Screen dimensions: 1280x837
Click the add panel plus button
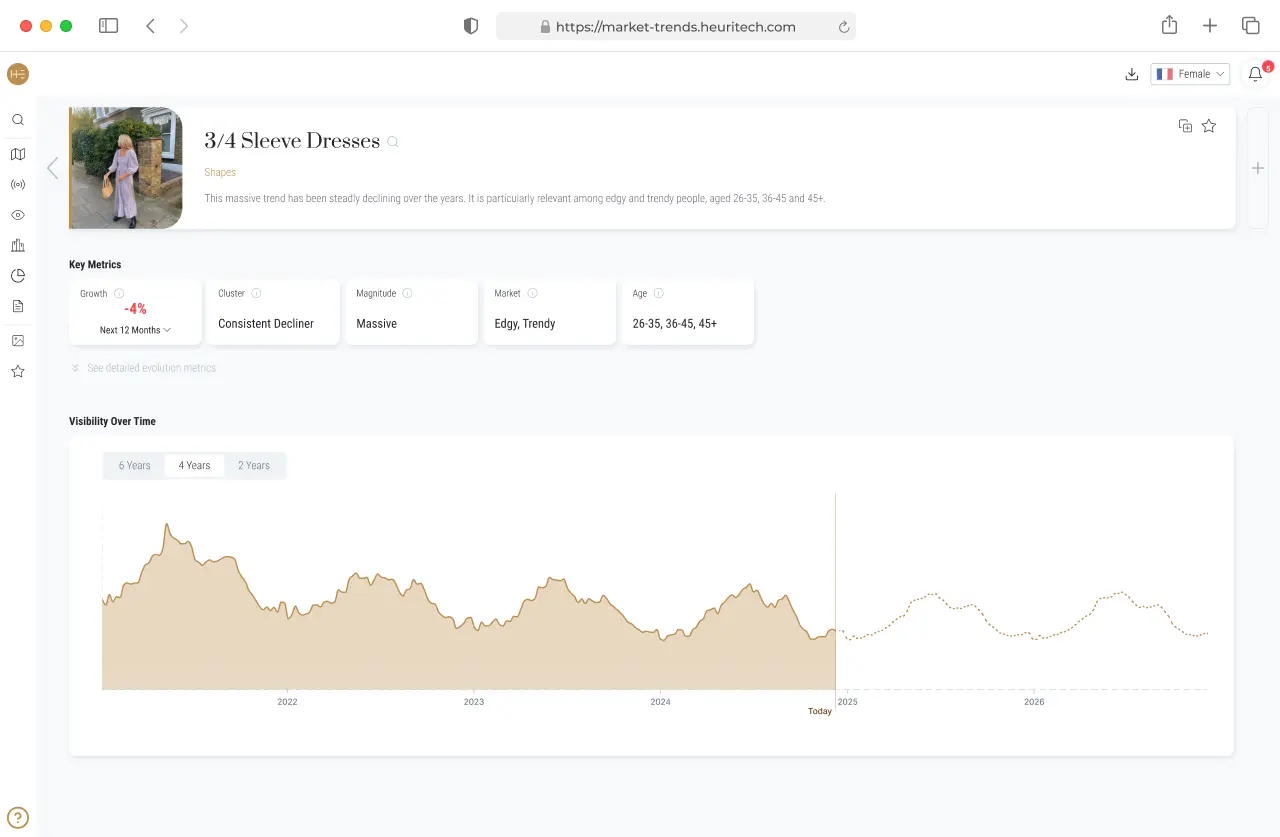coord(1258,168)
